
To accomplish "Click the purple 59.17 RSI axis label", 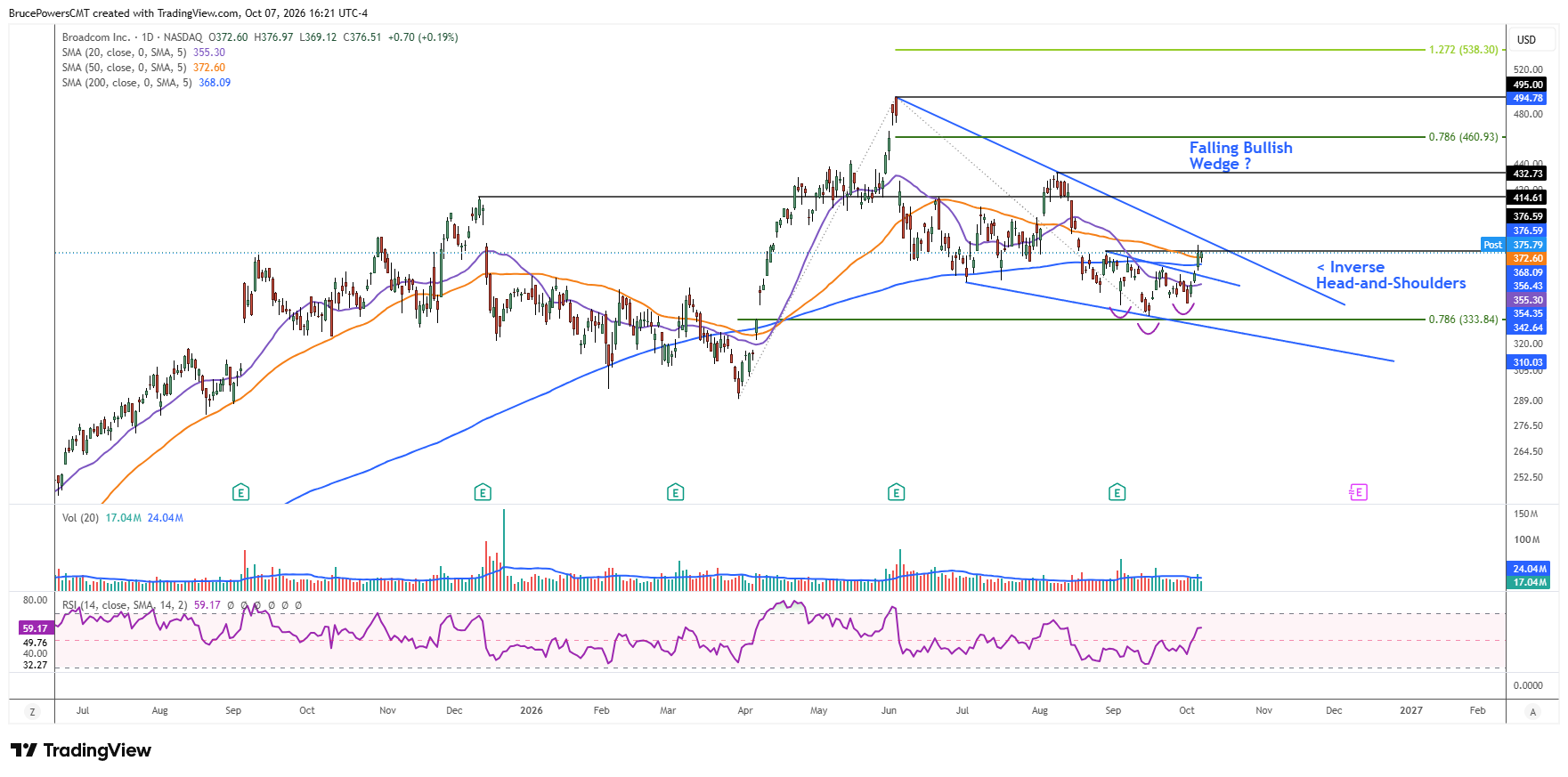I will click(36, 628).
